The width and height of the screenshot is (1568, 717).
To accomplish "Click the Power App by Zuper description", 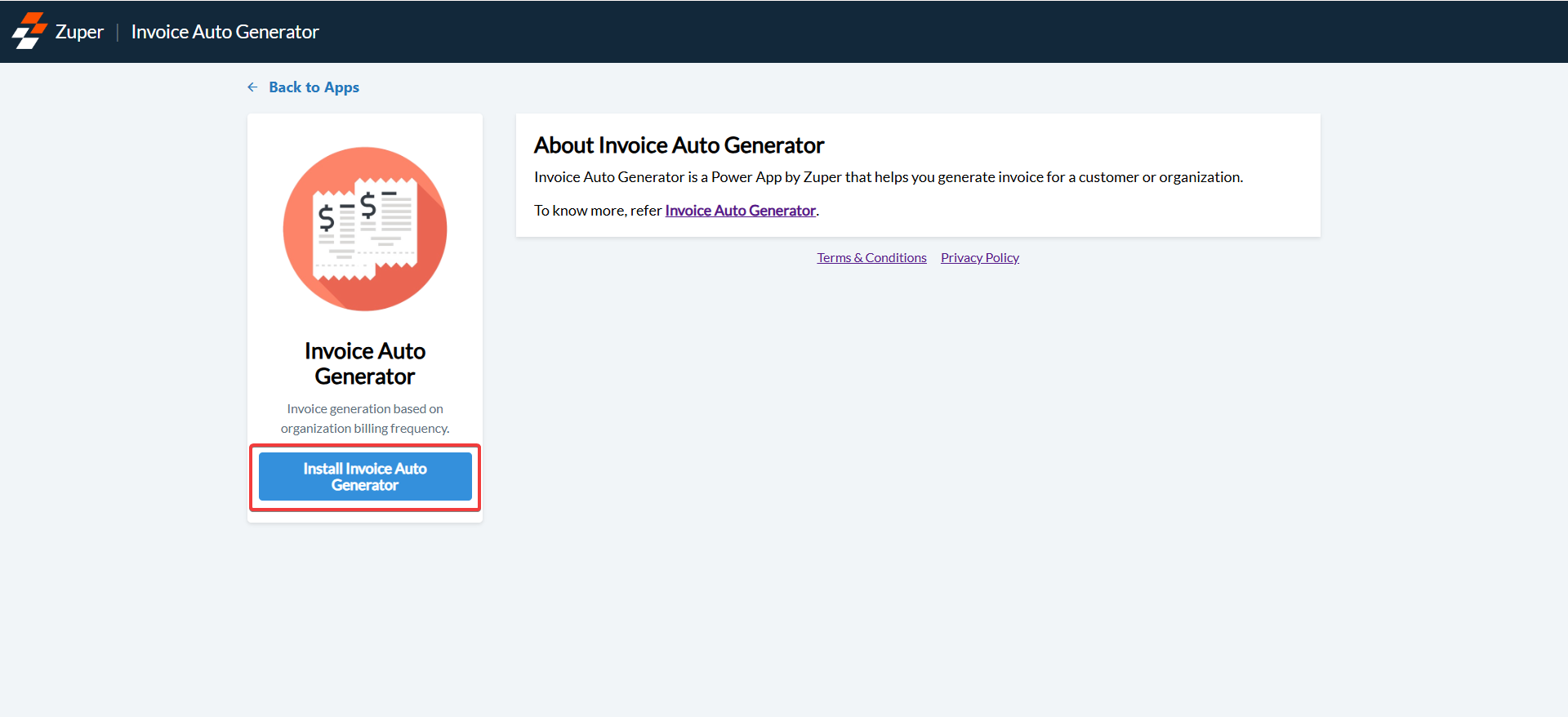I will click(x=889, y=177).
